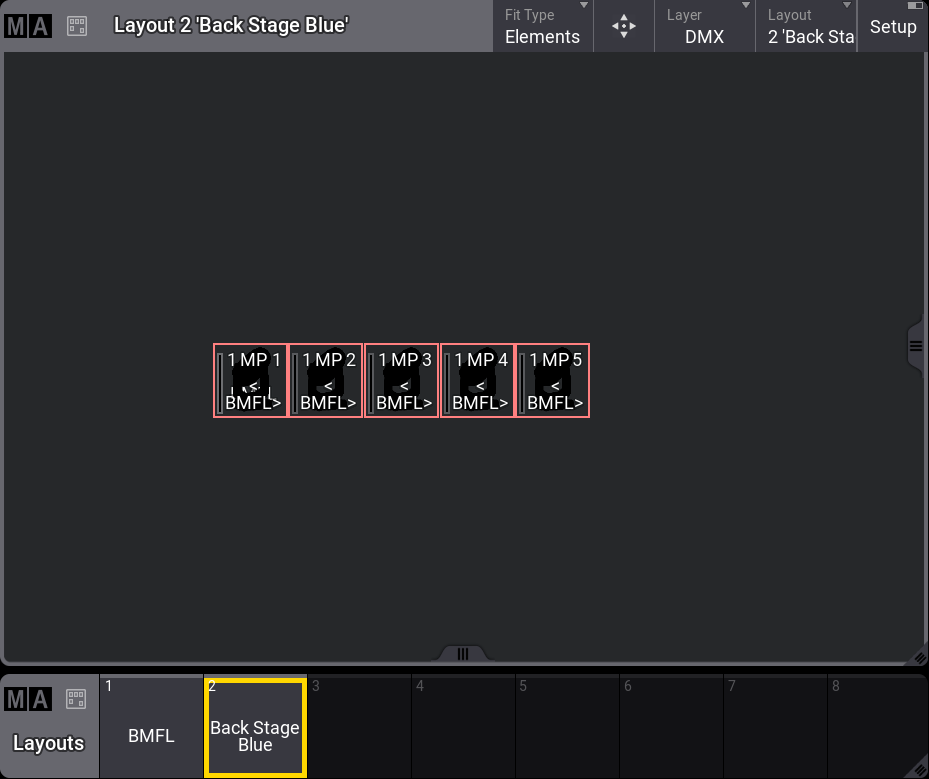Viewport: 929px width, 779px height.
Task: Click empty layout pool slot 8
Action: [878, 726]
